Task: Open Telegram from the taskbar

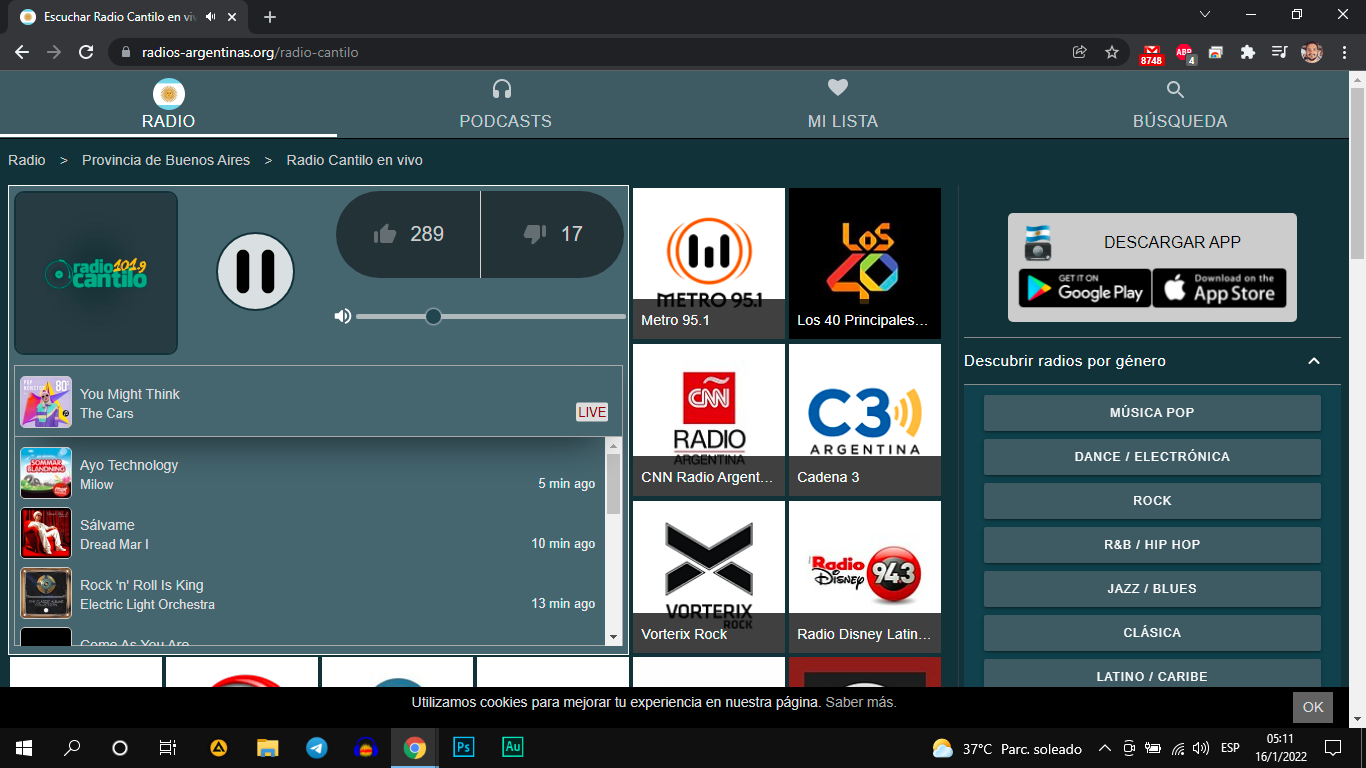Action: tap(317, 747)
